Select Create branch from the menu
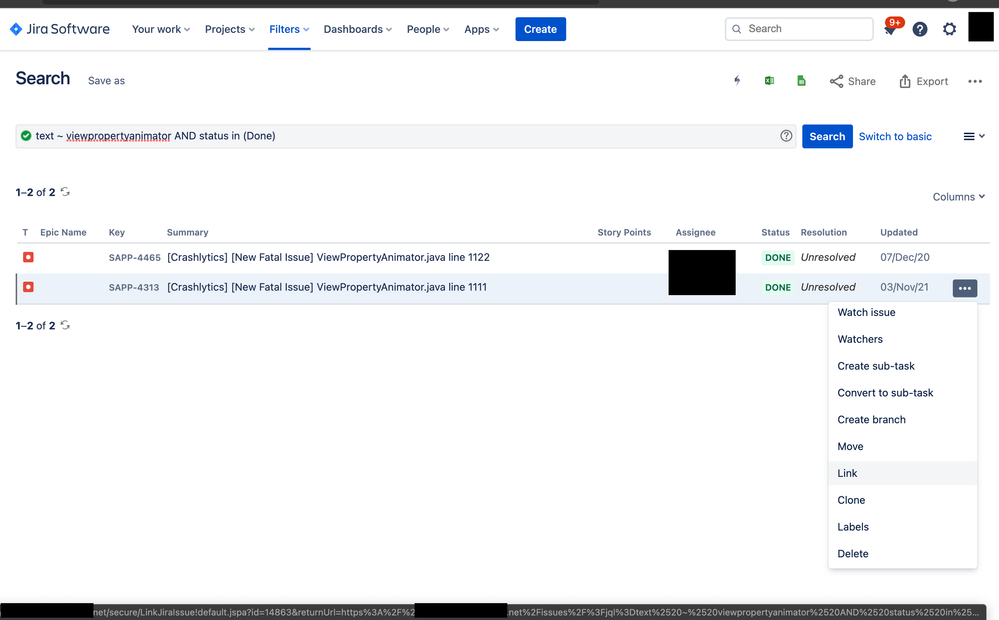The height and width of the screenshot is (620, 999). 902,419
